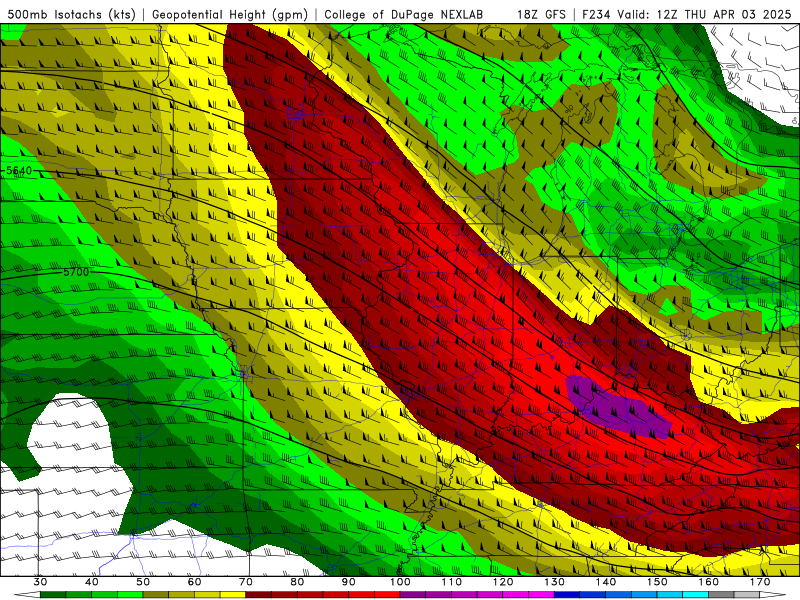Image resolution: width=800 pixels, height=600 pixels.
Task: Click the 170 knot legend value
Action: click(x=760, y=582)
